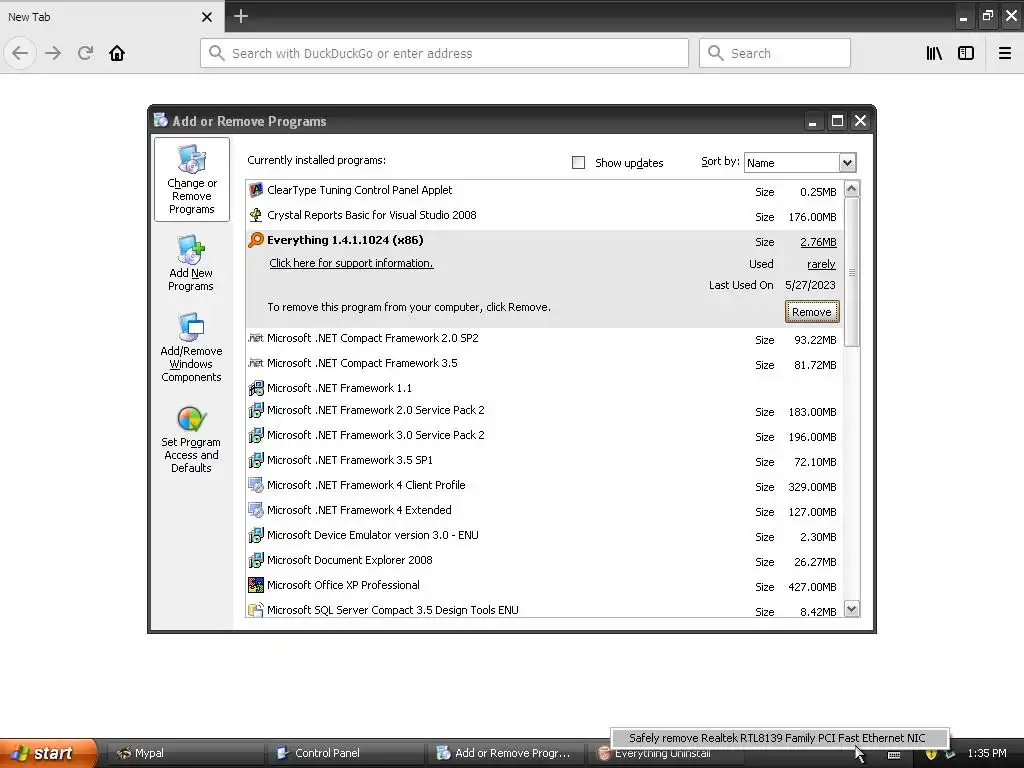Screen dimensions: 1024x768
Task: Select Microsoft .NET Framework 1.1 row
Action: pos(545,388)
